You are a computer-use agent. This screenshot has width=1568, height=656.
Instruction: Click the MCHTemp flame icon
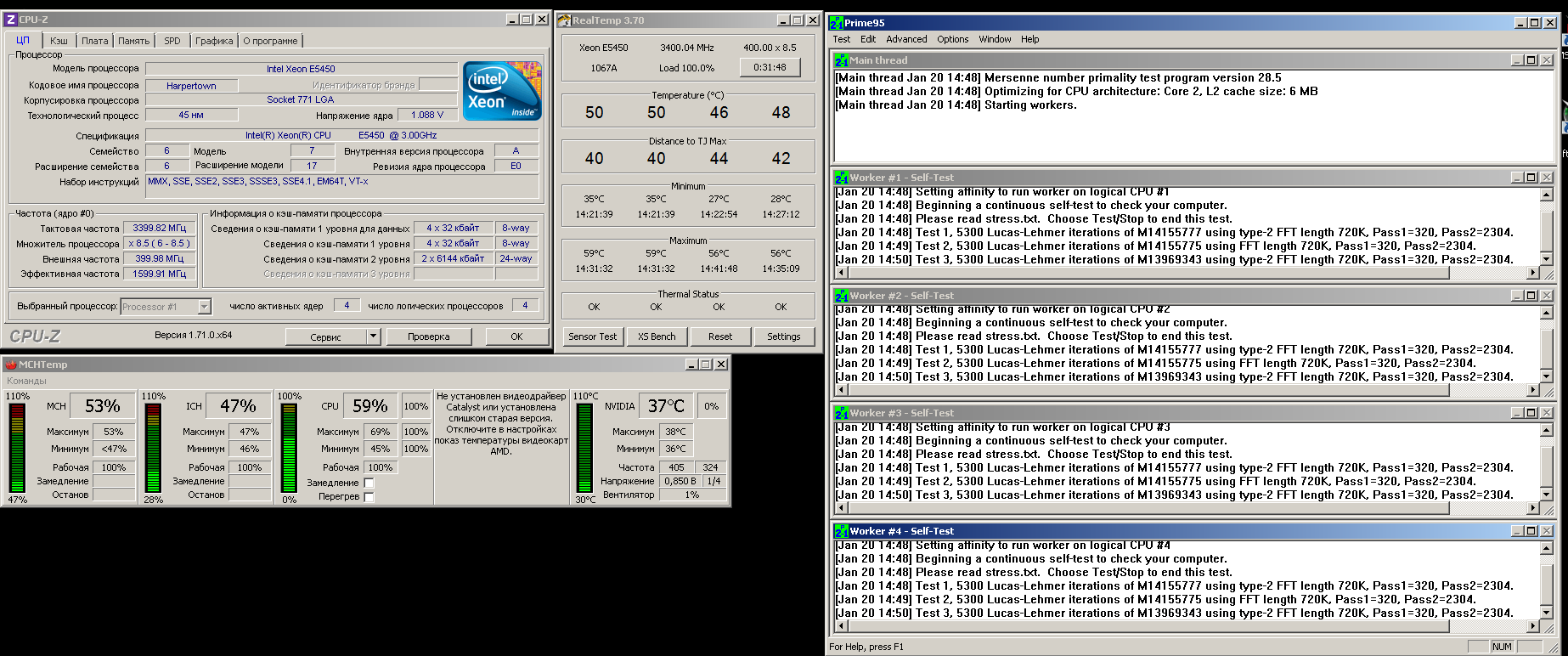coord(11,365)
